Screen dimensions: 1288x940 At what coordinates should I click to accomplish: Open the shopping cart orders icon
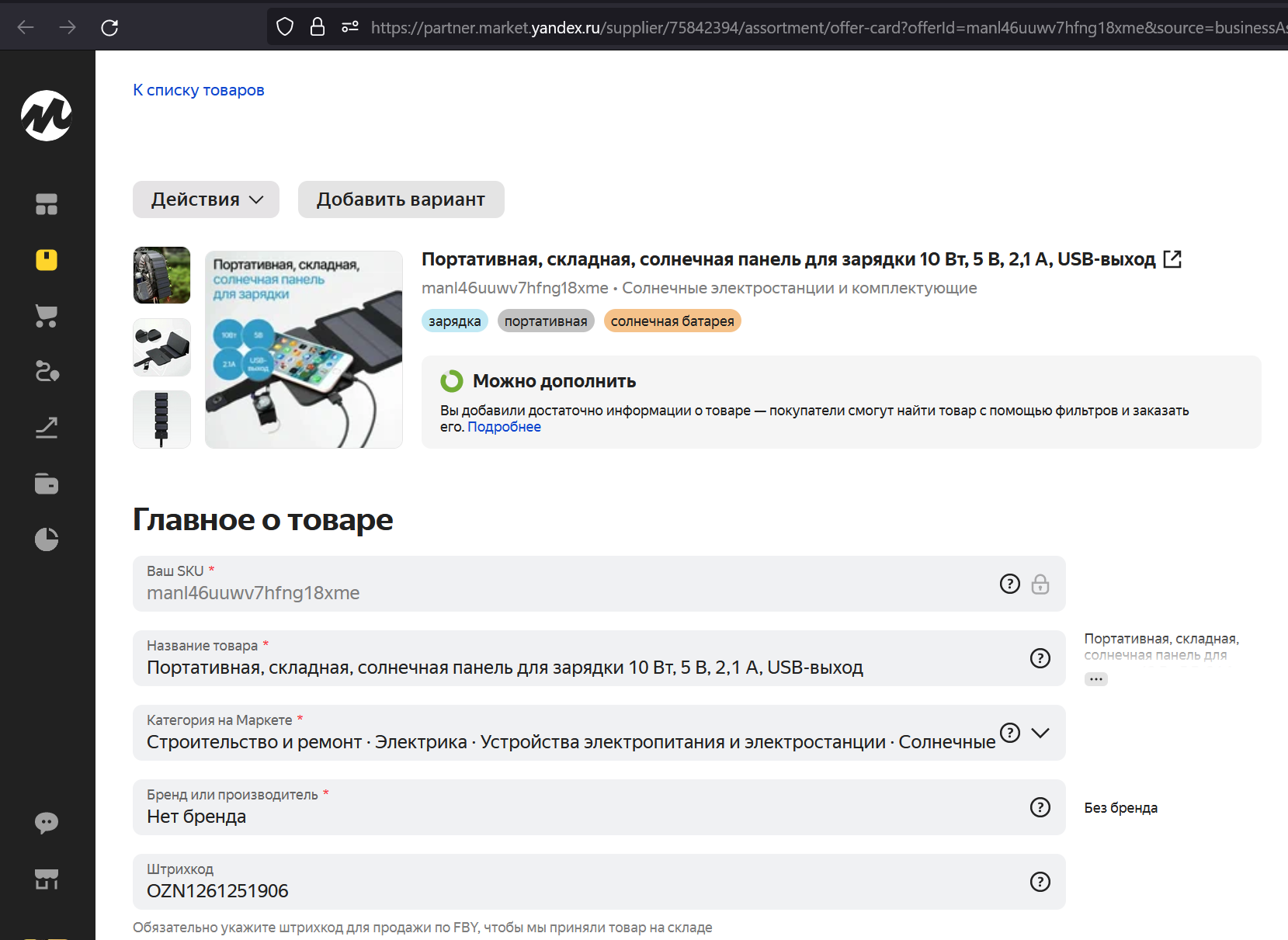tap(47, 316)
